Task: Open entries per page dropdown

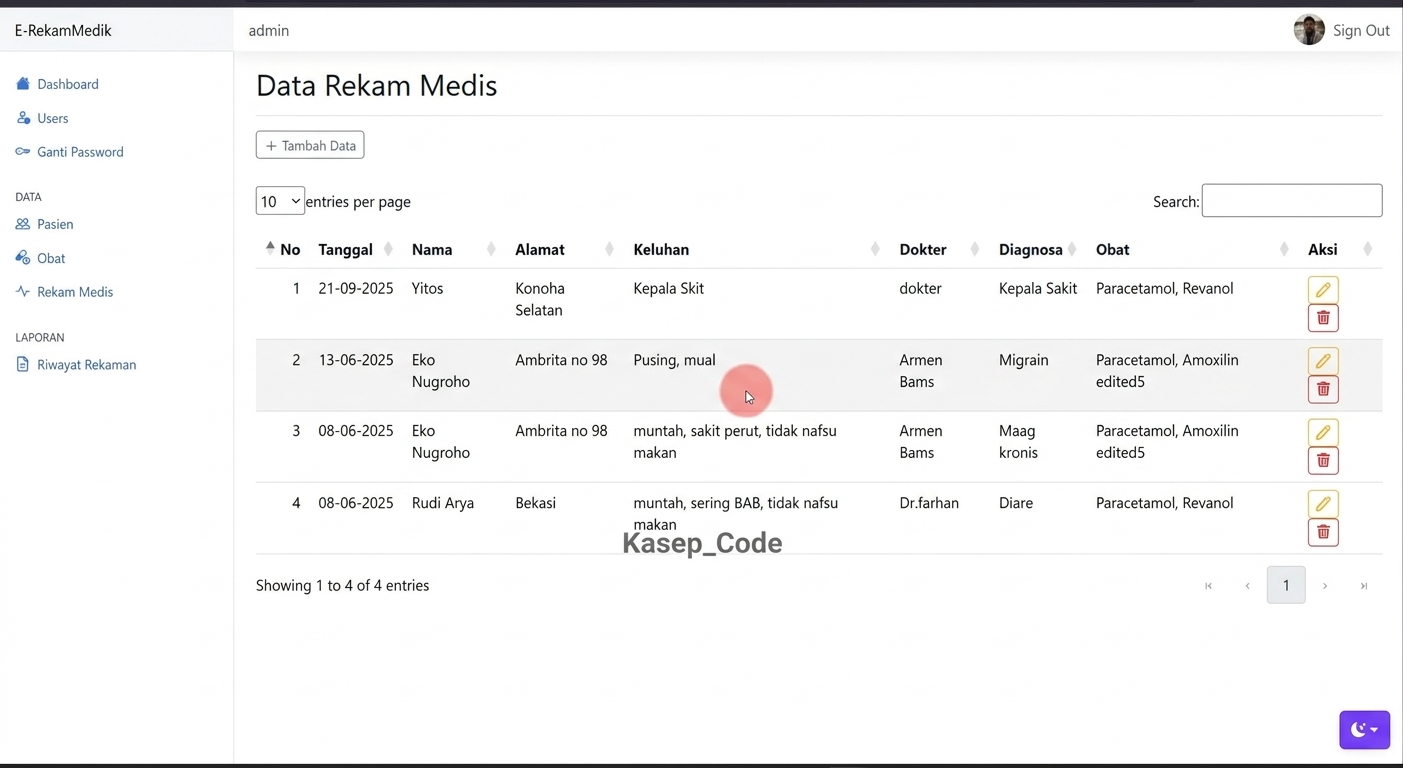Action: point(280,201)
